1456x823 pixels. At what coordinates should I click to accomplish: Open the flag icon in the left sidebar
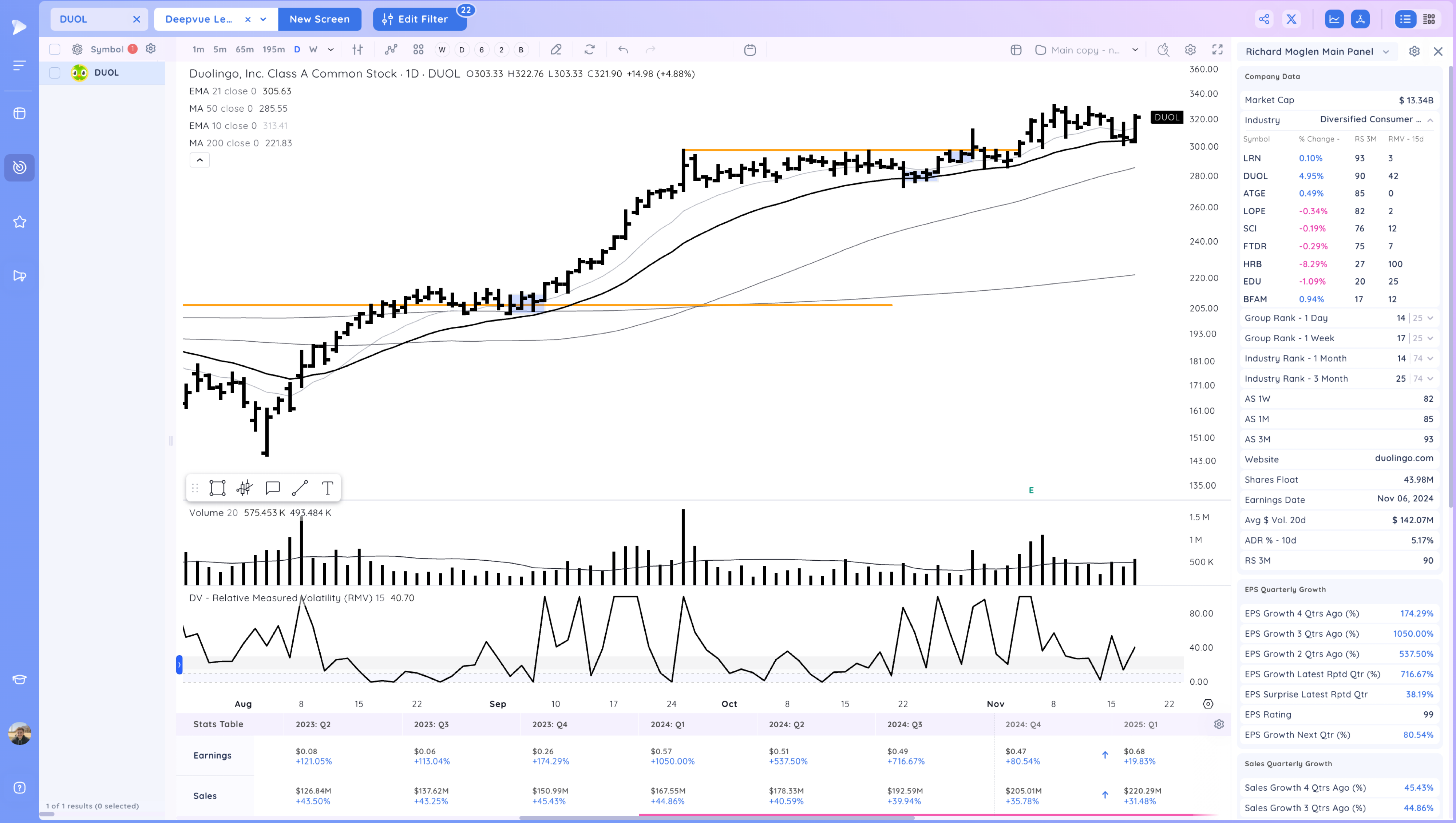19,276
